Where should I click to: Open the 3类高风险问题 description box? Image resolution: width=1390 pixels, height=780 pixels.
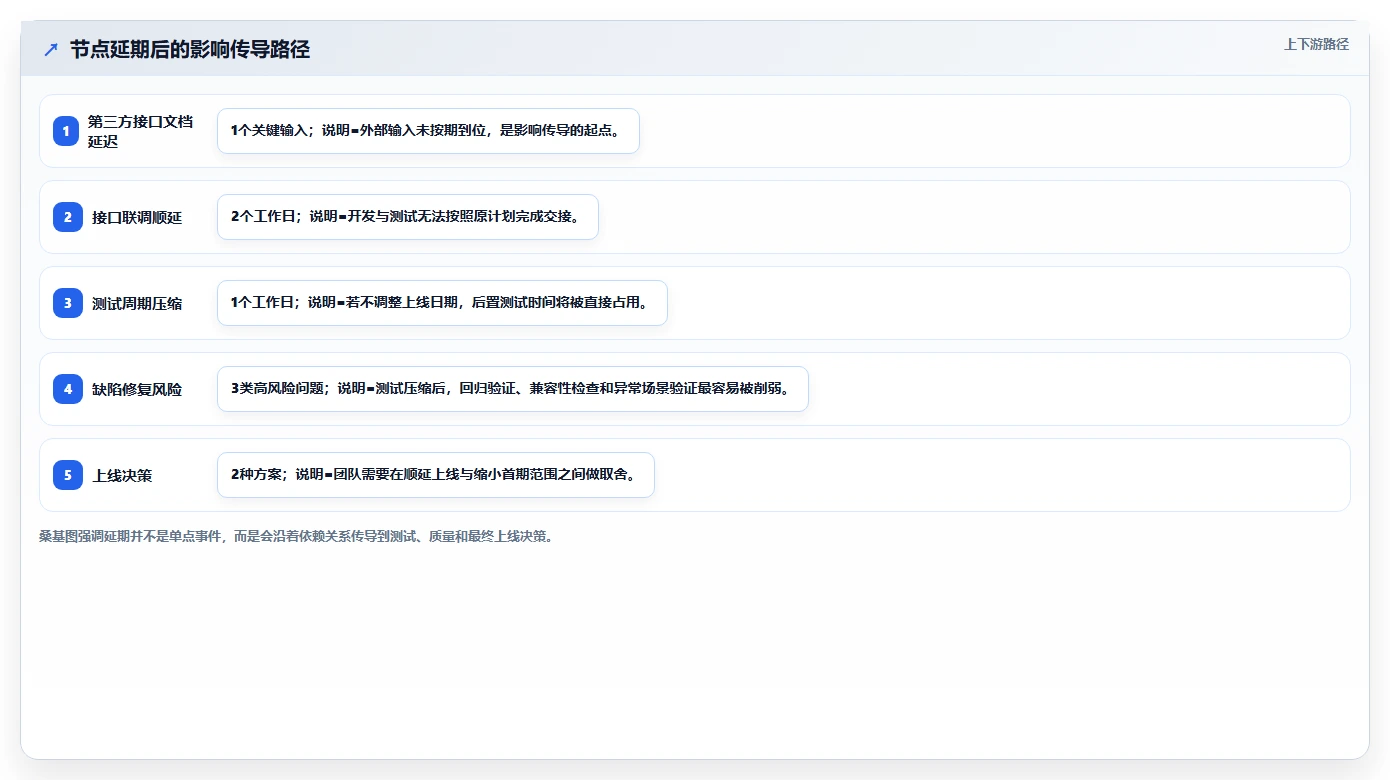point(513,389)
